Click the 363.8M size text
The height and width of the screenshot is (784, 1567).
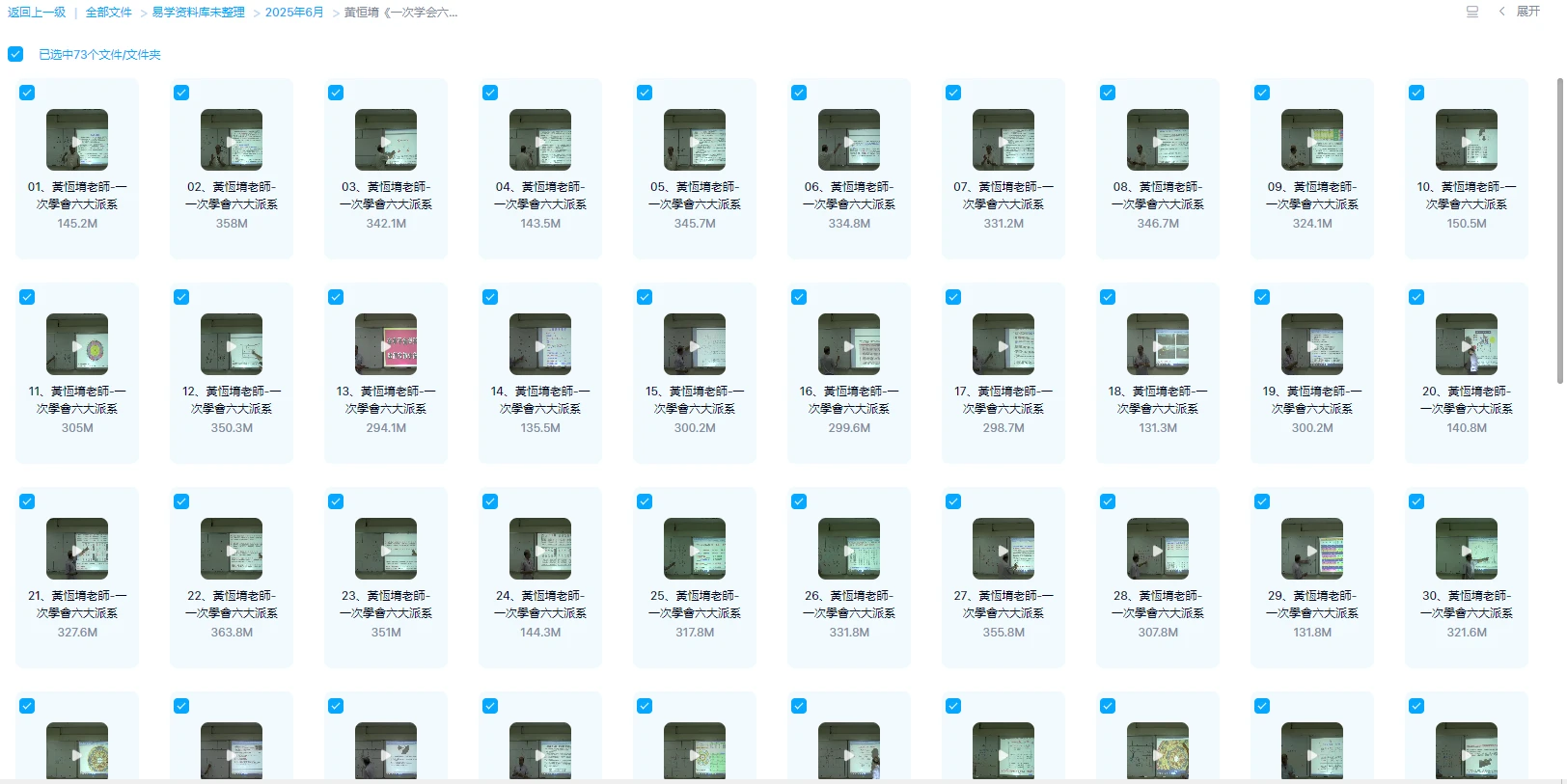point(232,633)
